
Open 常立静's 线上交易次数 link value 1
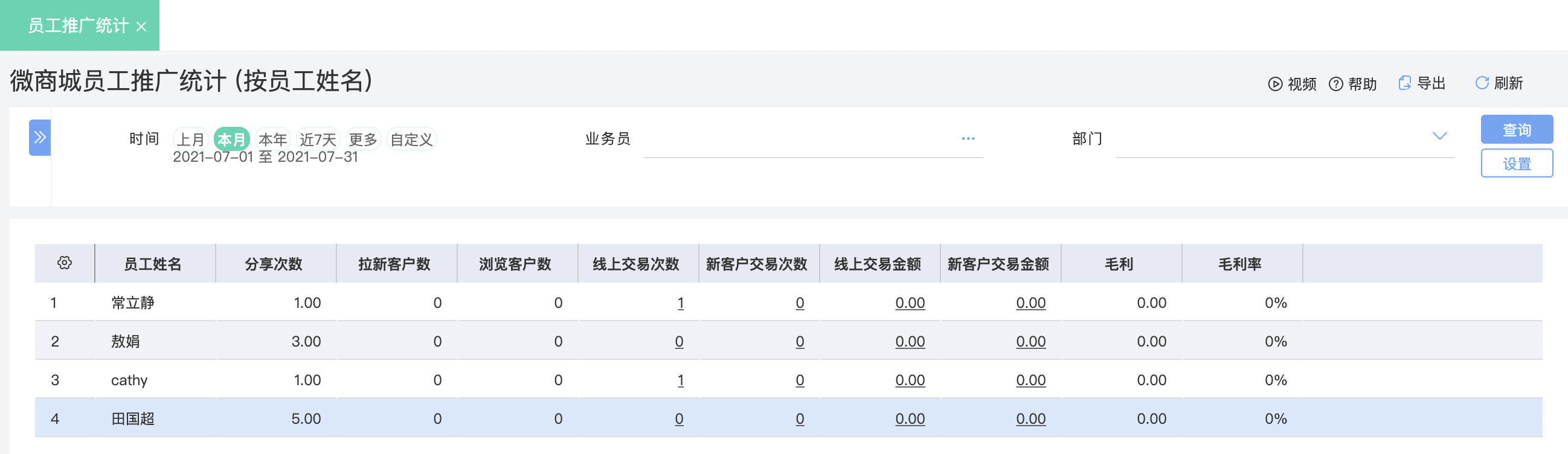tap(681, 303)
